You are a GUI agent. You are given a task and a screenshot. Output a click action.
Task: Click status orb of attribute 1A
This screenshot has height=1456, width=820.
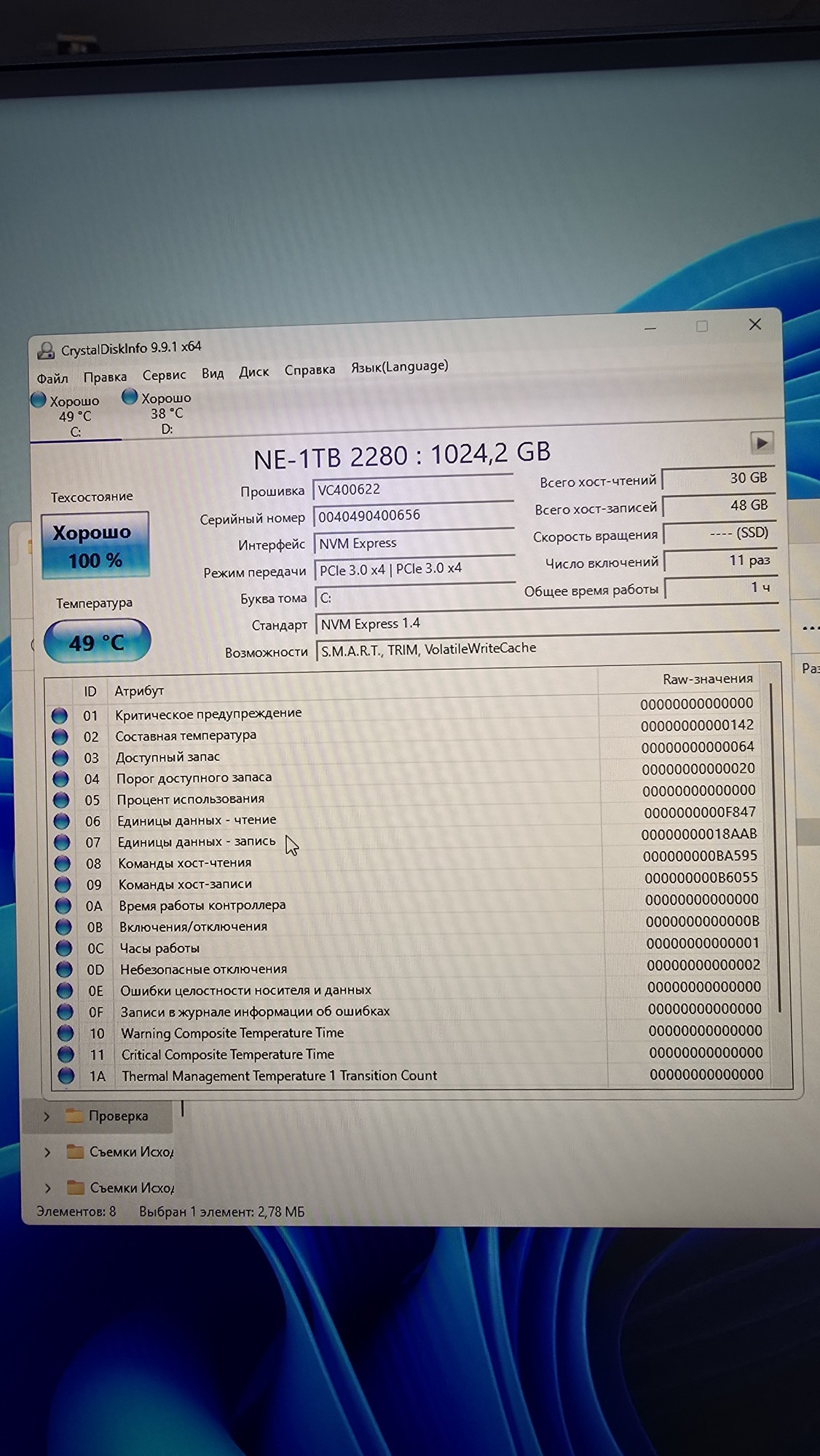click(x=66, y=1076)
